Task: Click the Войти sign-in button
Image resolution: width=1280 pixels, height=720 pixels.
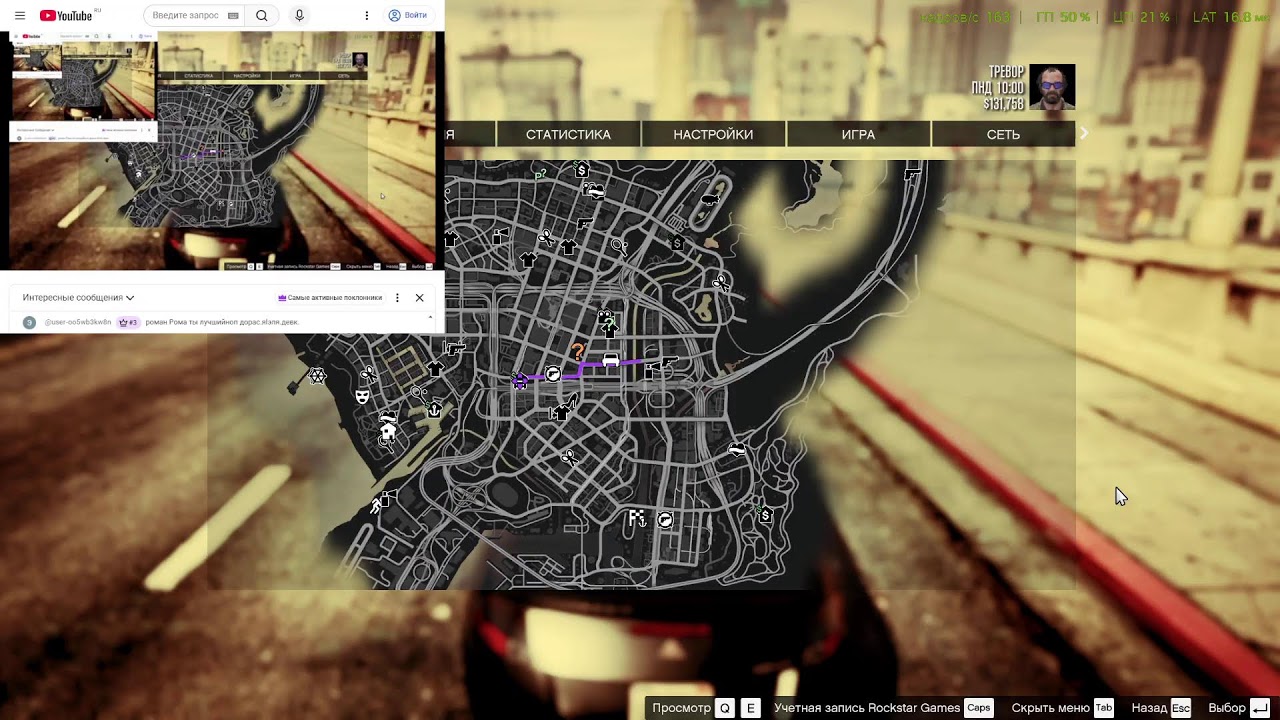Action: pos(408,16)
